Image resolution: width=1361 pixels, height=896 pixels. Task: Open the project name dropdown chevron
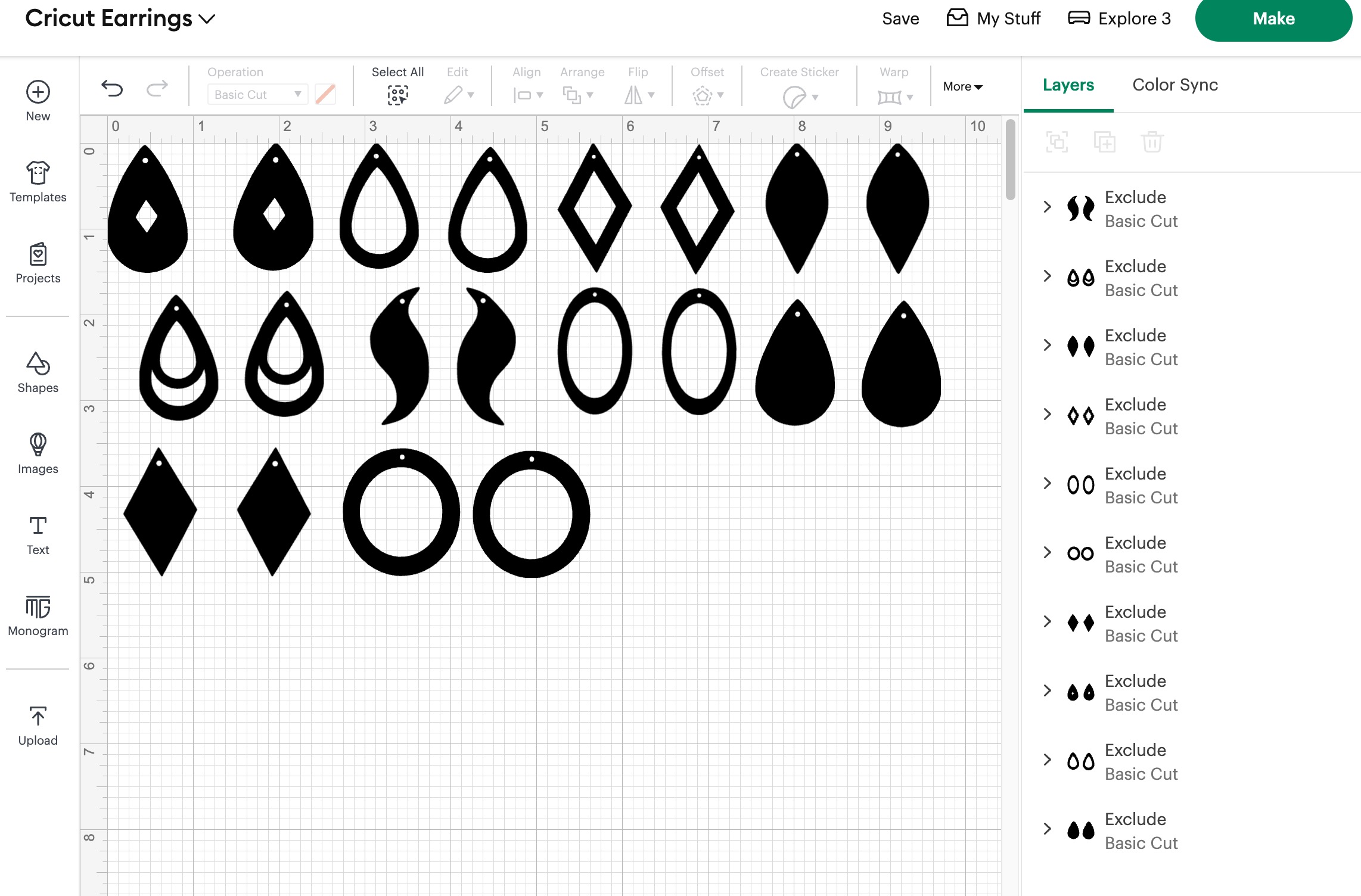click(207, 19)
